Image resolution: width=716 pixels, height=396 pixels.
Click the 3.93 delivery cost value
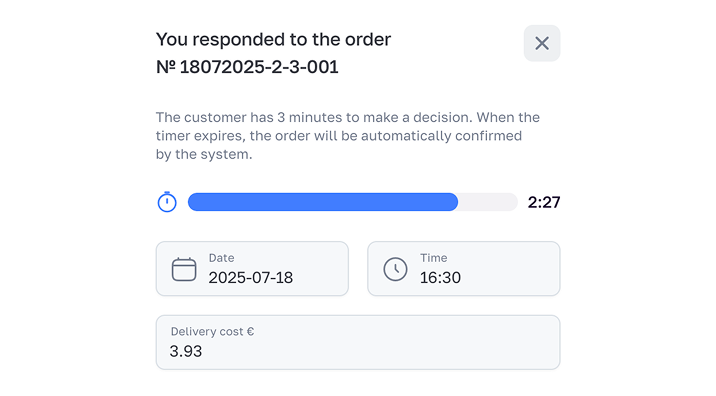click(x=185, y=351)
